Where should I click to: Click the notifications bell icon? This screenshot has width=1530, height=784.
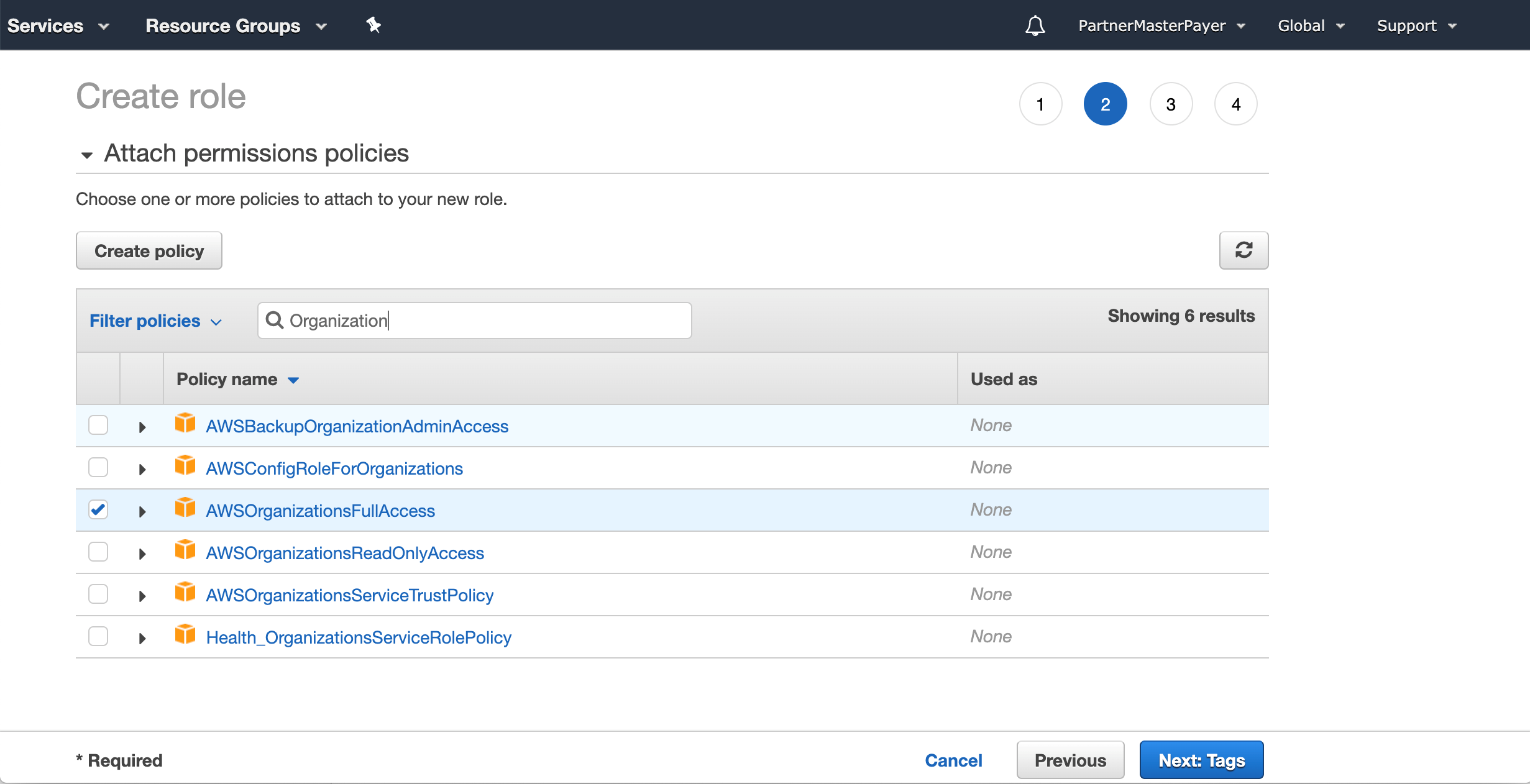pos(1035,25)
